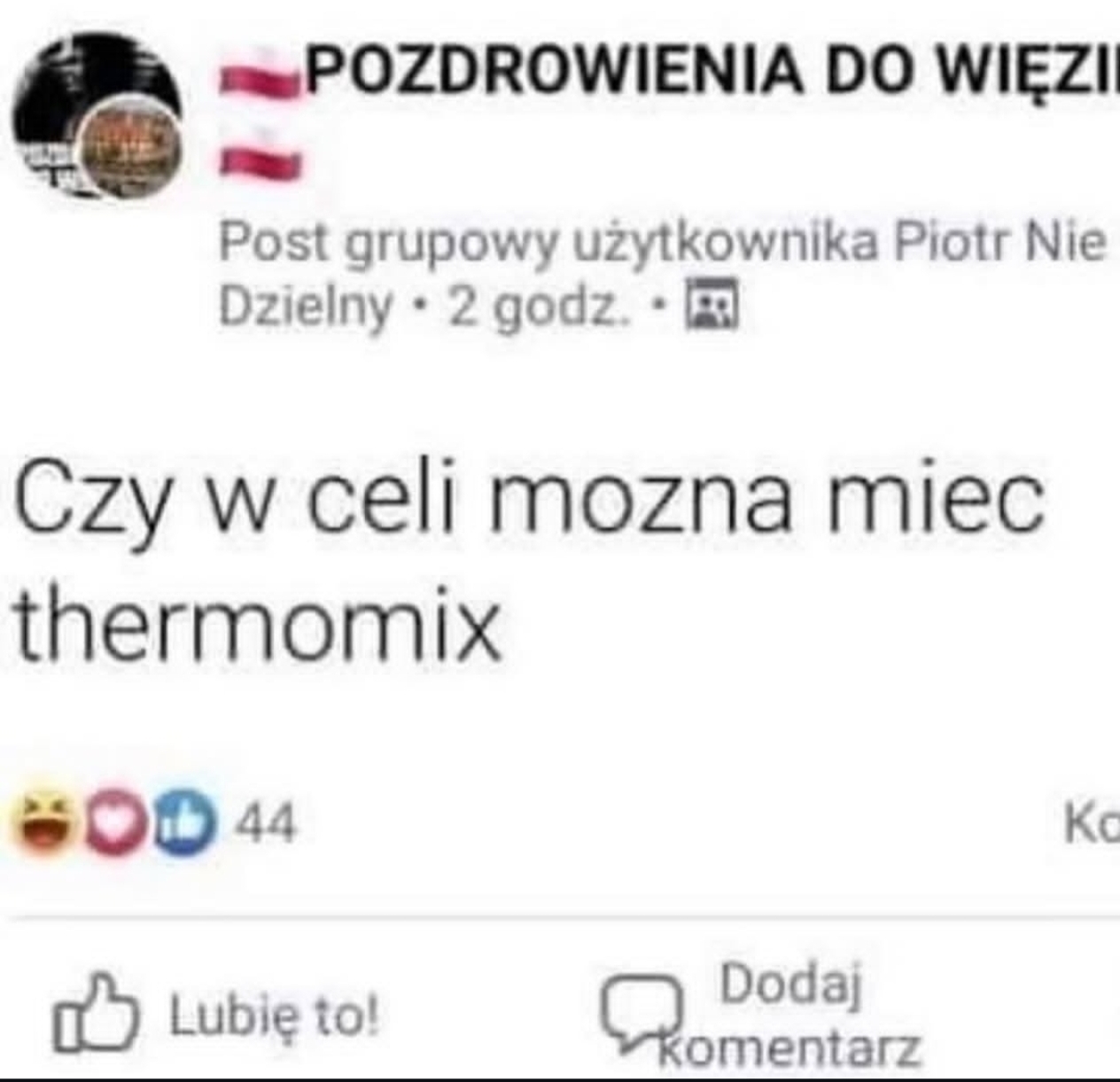
Task: Click the speech bubble comment icon
Action: click(x=644, y=1010)
